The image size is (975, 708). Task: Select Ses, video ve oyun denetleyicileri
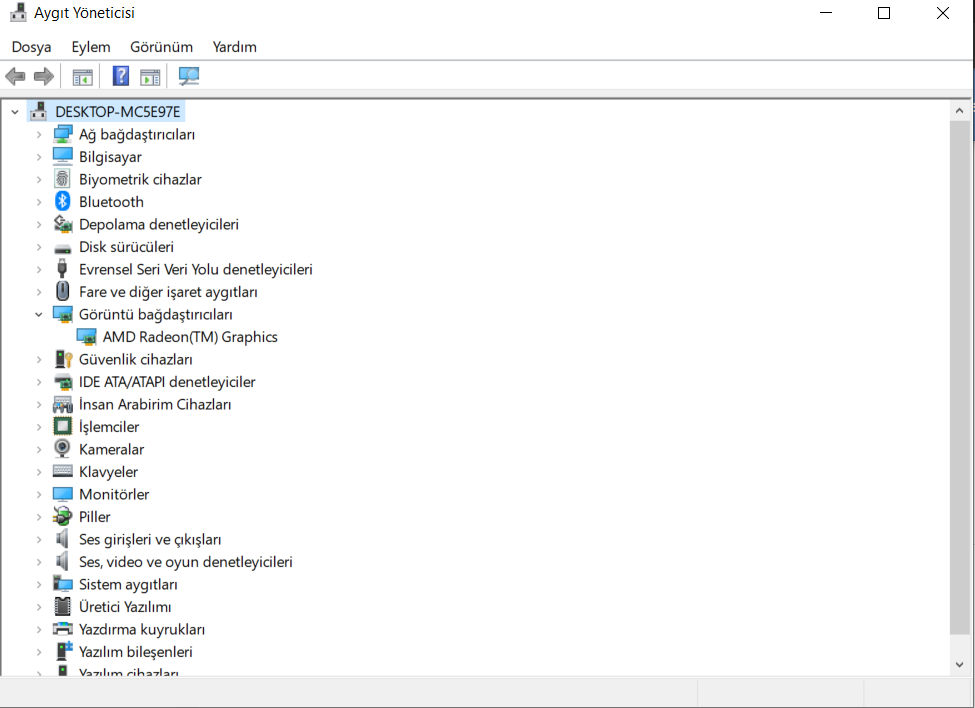pyautogui.click(x=185, y=562)
